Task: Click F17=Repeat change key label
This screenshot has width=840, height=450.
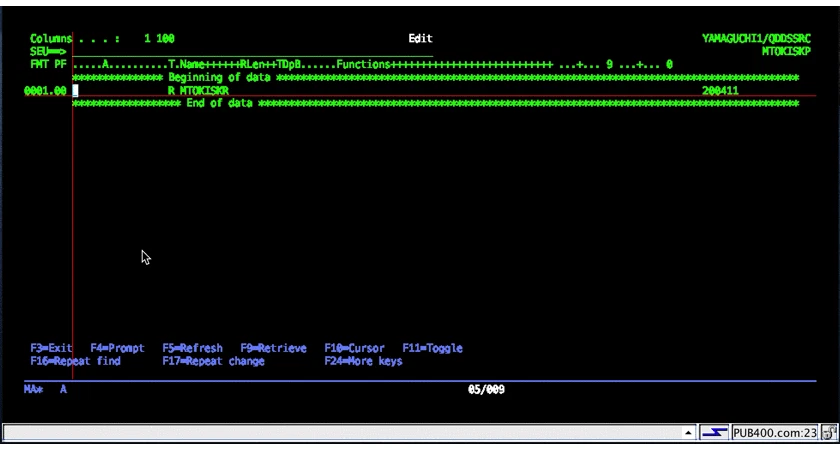Action: (x=213, y=361)
